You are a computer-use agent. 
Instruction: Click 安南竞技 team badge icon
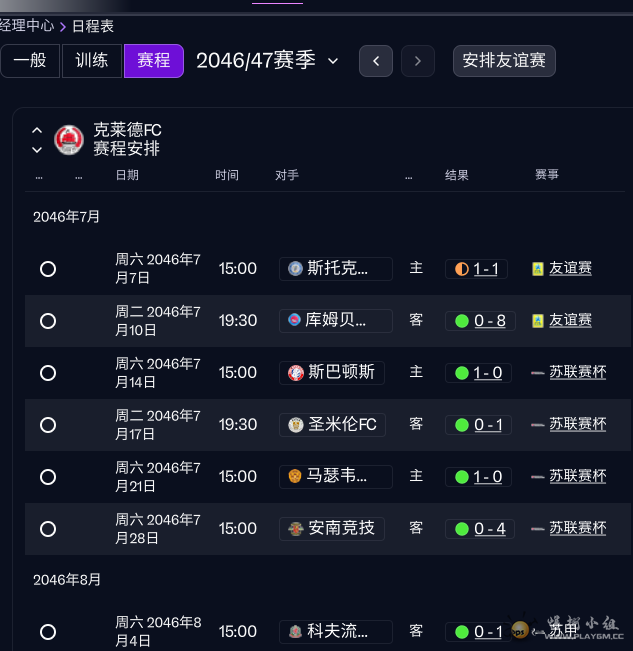(x=296, y=529)
